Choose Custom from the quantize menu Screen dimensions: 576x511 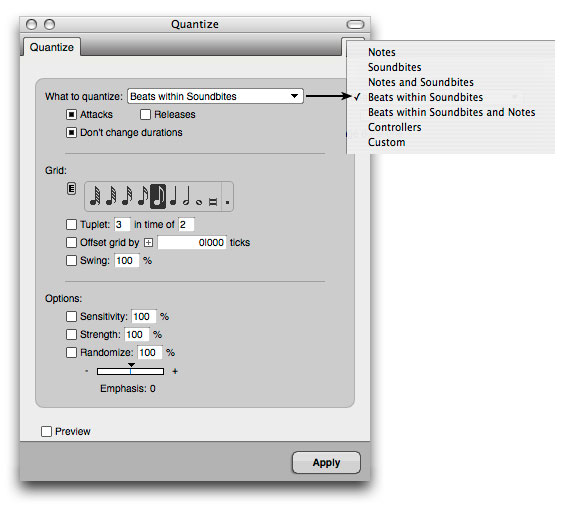coord(386,143)
